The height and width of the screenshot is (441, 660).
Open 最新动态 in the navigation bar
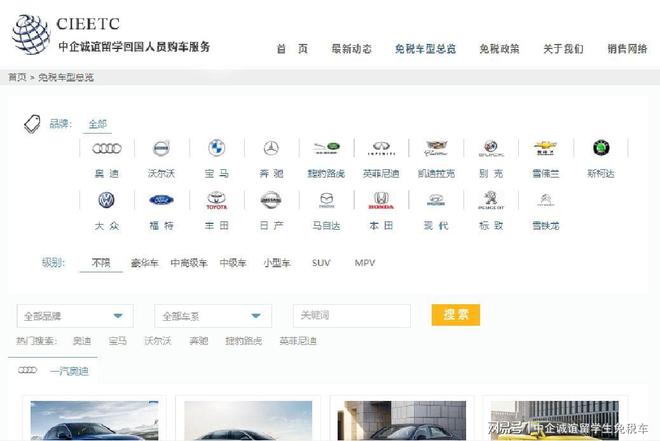point(351,49)
